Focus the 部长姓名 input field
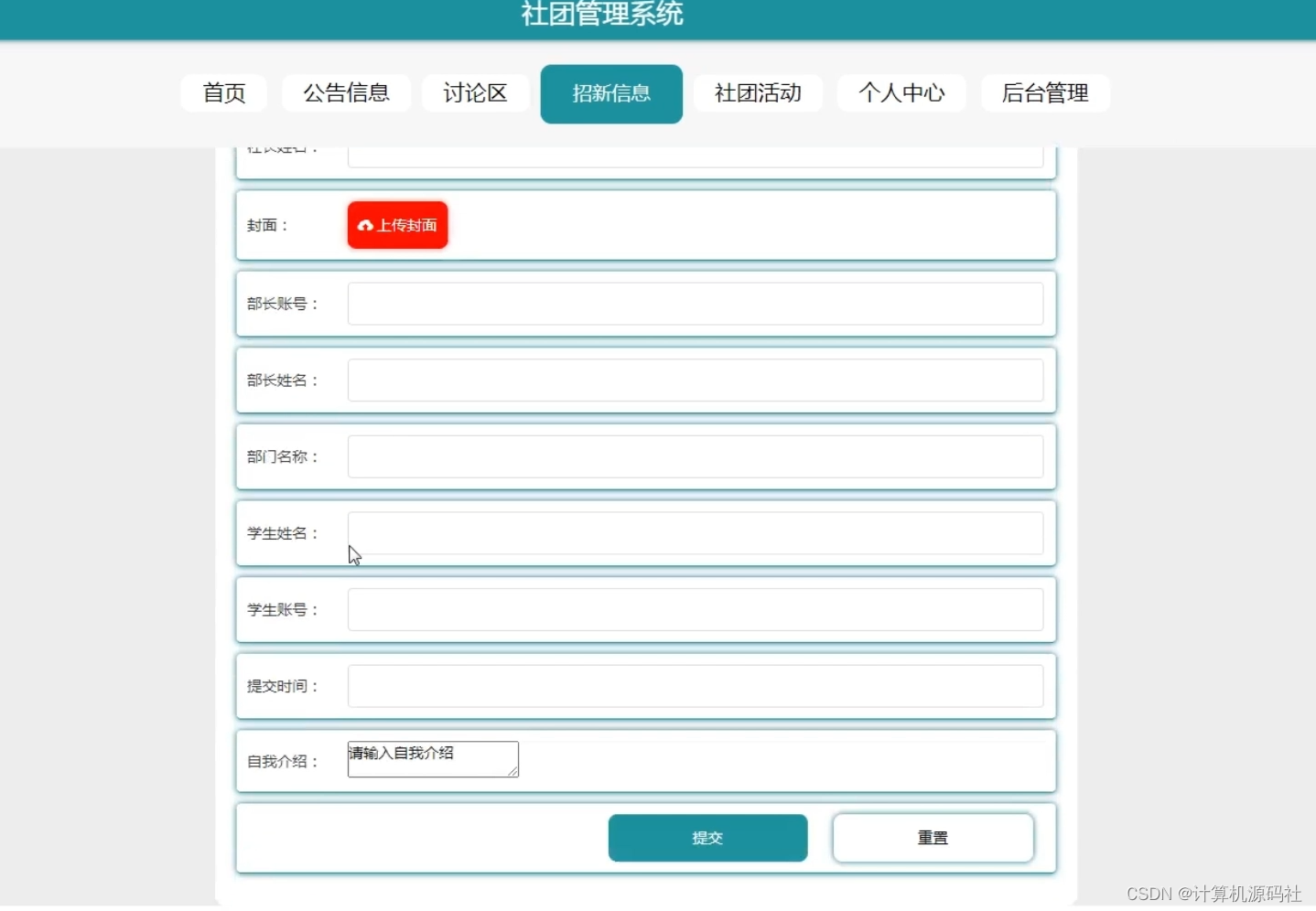This screenshot has width=1316, height=911. [x=696, y=380]
